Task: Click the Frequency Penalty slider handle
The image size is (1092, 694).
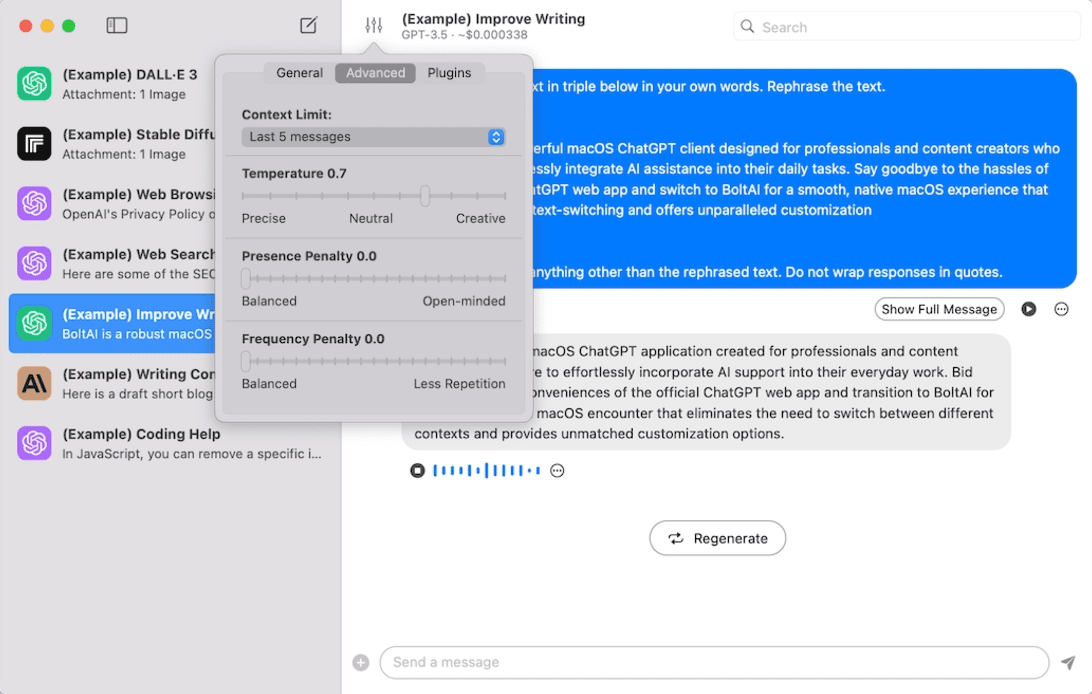Action: (245, 361)
